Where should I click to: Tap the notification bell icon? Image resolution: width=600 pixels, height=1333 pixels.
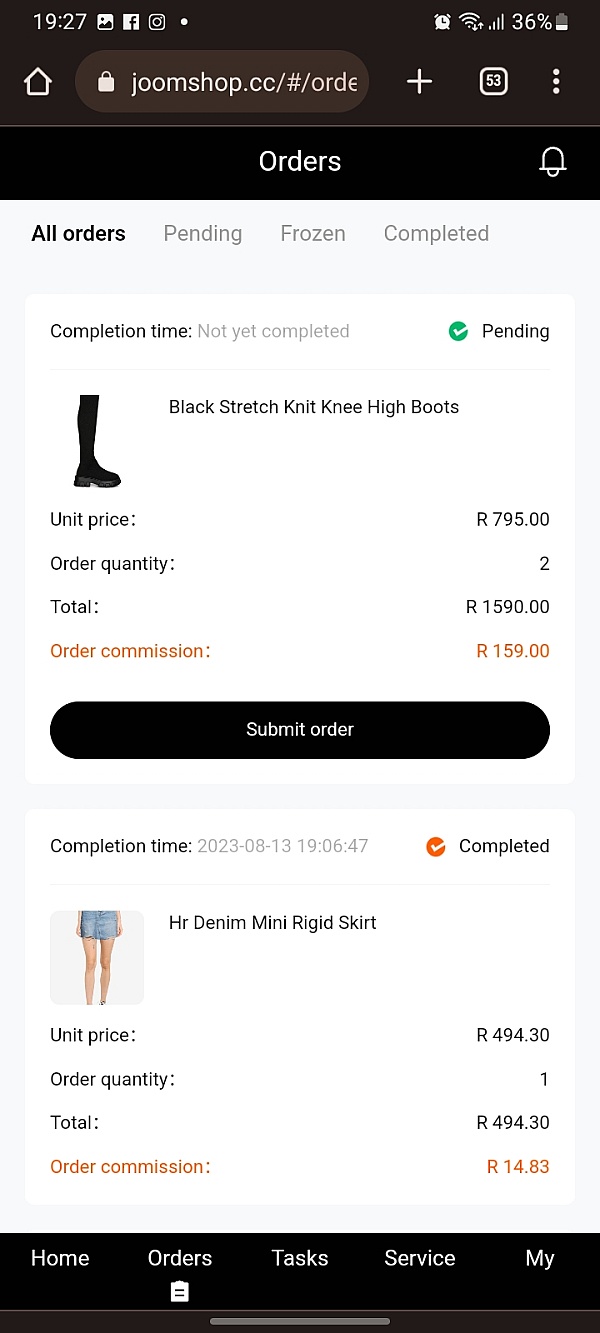pos(552,162)
